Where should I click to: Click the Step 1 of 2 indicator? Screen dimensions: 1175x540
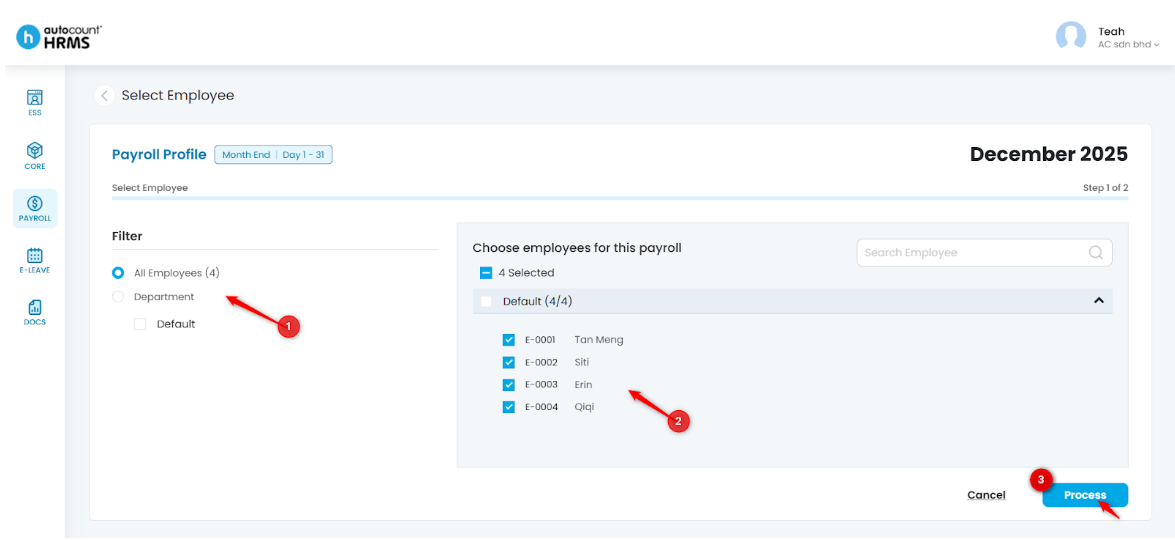coord(1105,188)
